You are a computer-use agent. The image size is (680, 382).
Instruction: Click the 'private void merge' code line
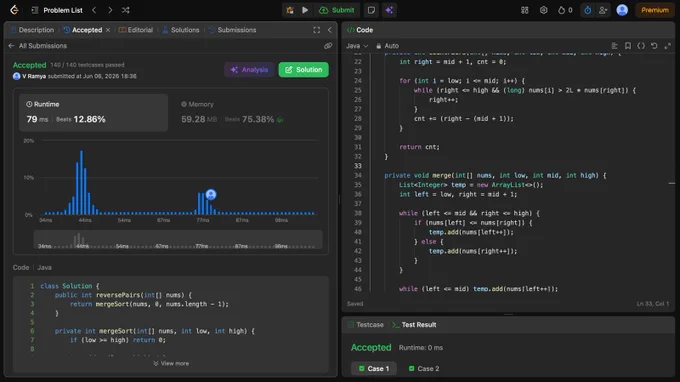click(495, 176)
